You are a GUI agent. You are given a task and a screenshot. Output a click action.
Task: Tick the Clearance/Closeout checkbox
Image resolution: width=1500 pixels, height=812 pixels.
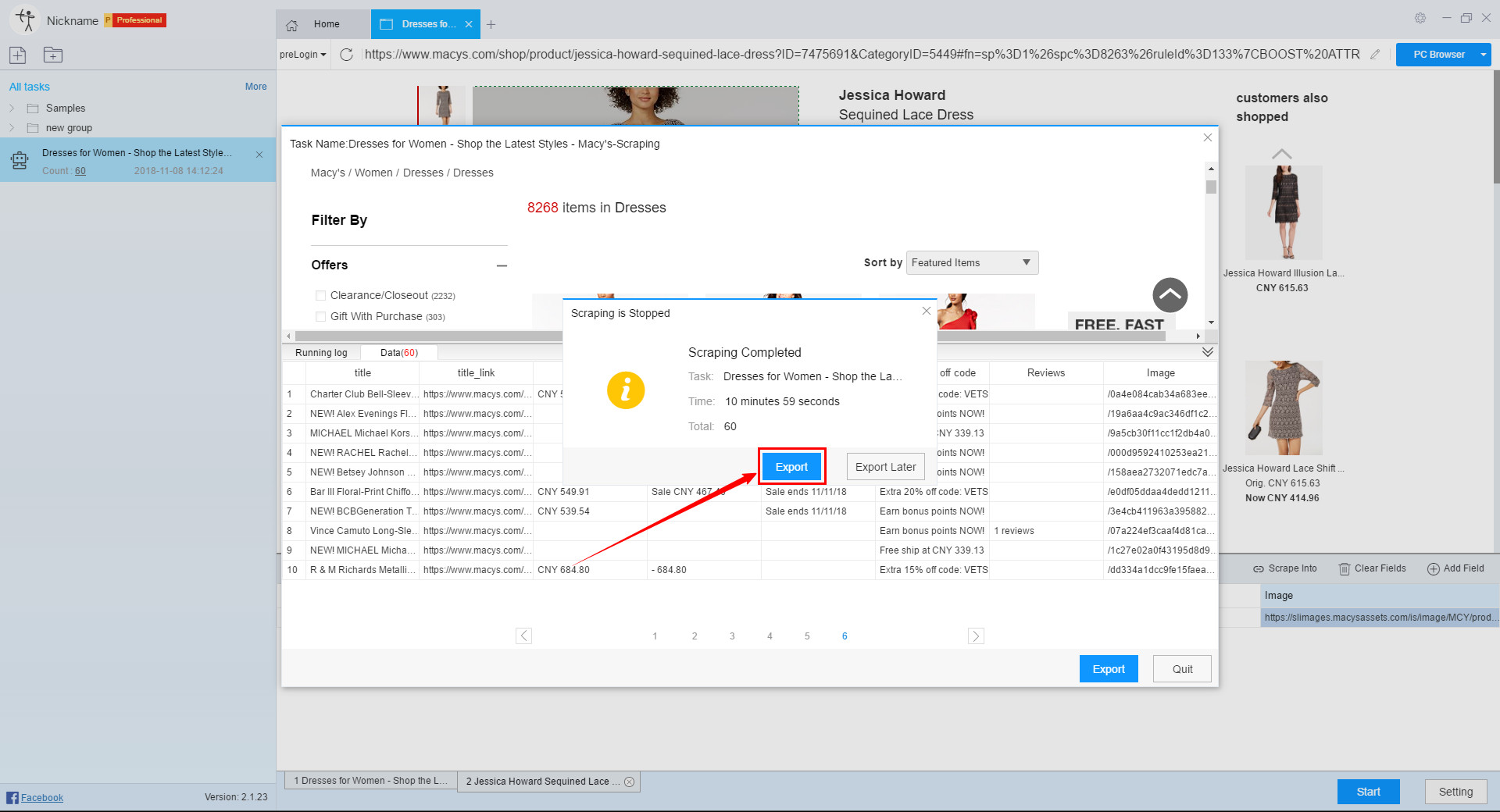(x=320, y=295)
